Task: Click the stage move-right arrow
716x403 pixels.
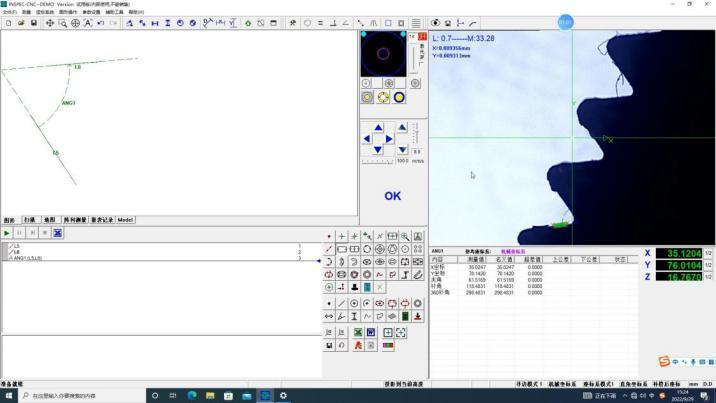Action: coord(389,139)
